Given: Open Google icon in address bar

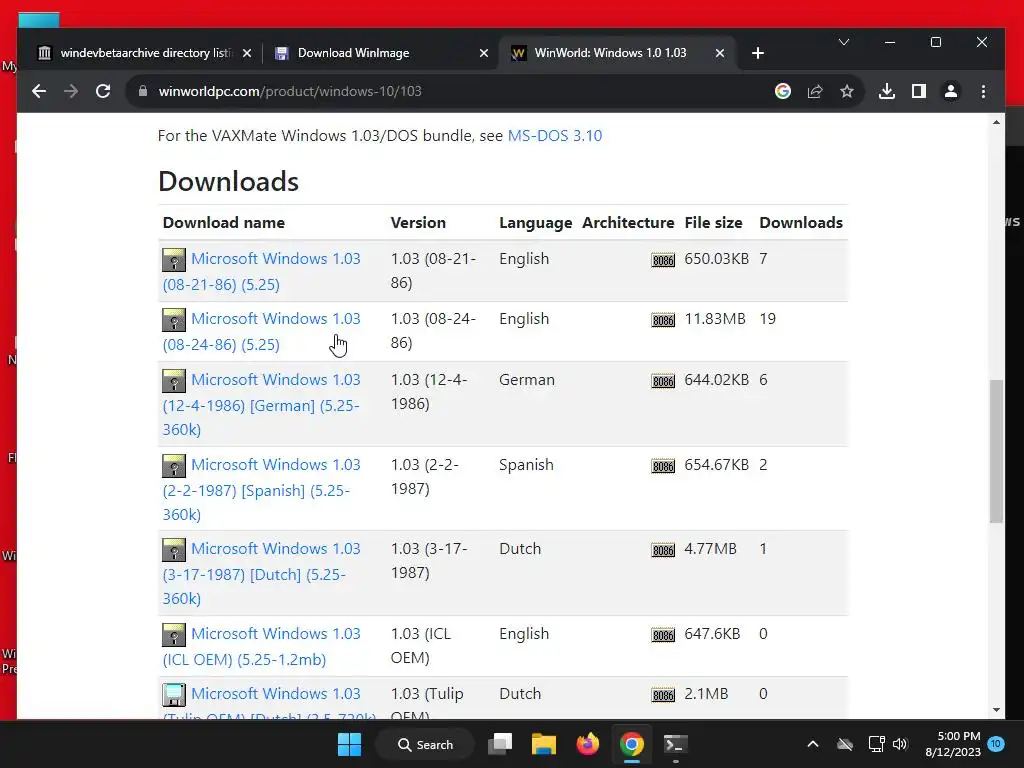Looking at the screenshot, I should pyautogui.click(x=783, y=91).
